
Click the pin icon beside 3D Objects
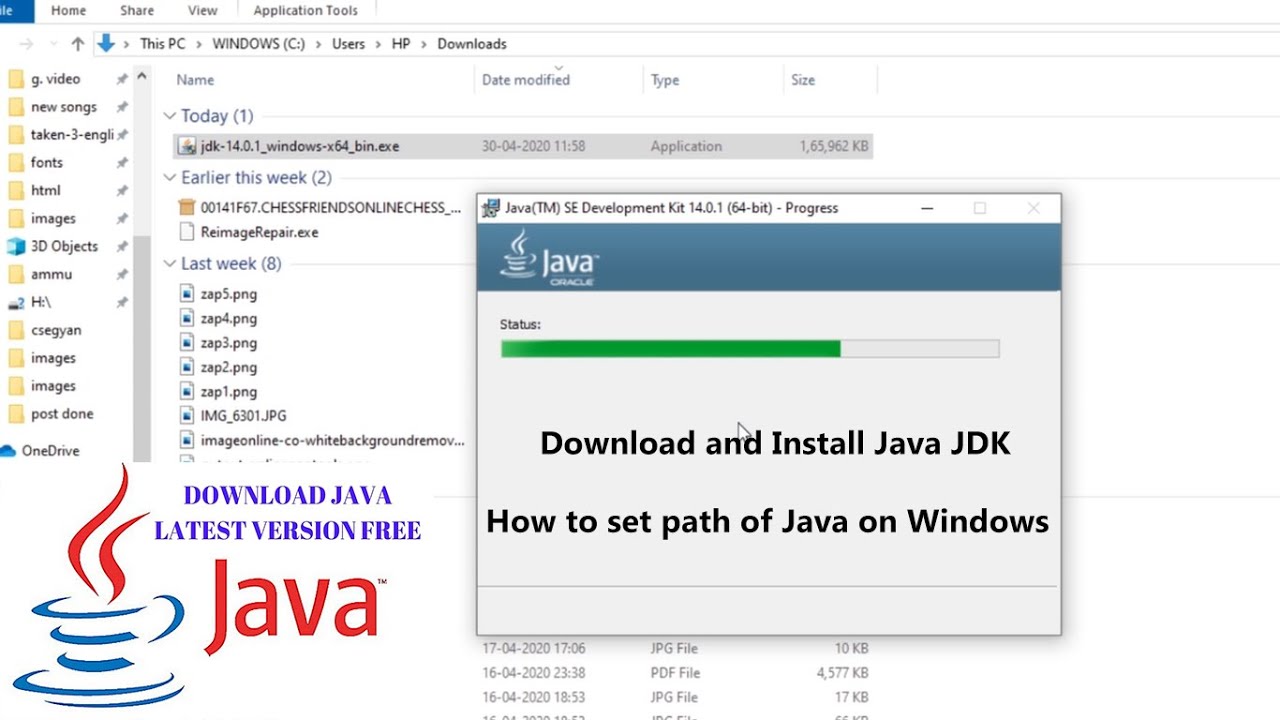pos(122,246)
